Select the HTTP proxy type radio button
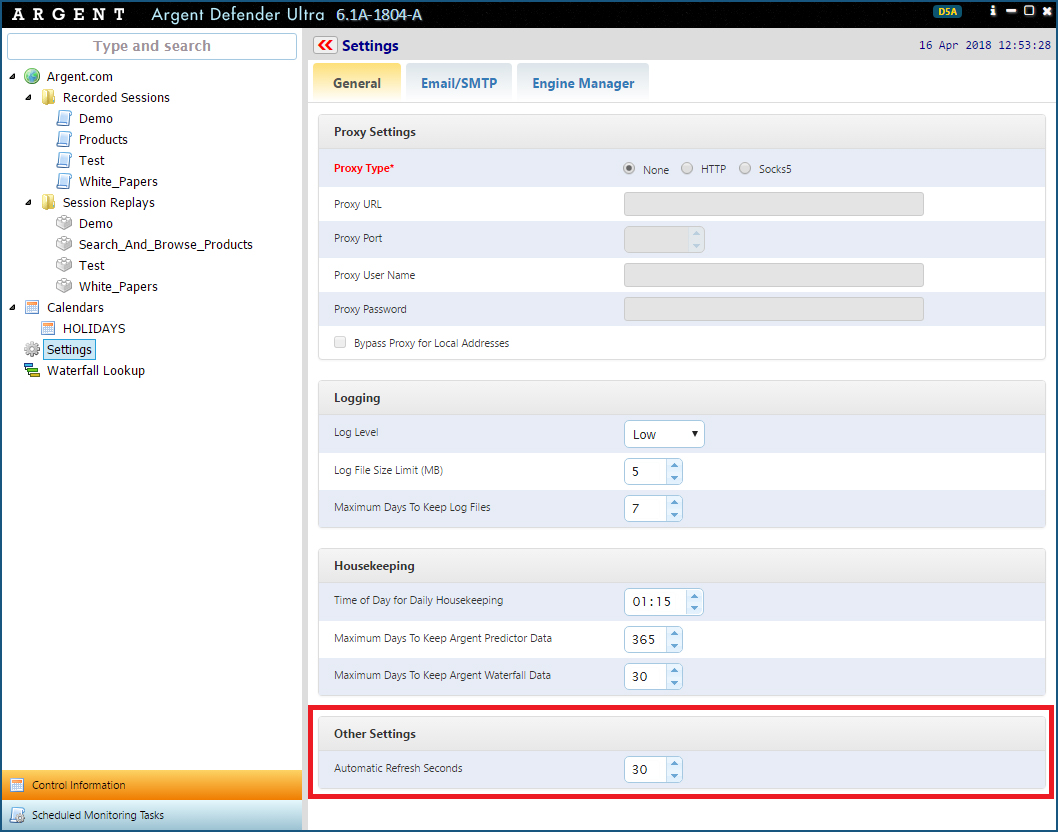The image size is (1058, 832). pyautogui.click(x=687, y=169)
